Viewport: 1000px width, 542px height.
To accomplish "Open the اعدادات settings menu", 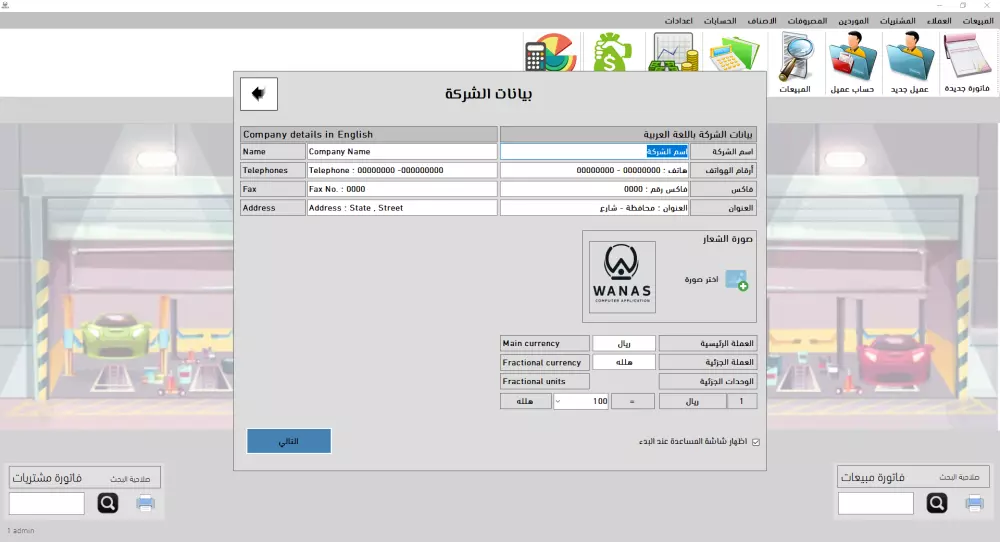I will 679,21.
